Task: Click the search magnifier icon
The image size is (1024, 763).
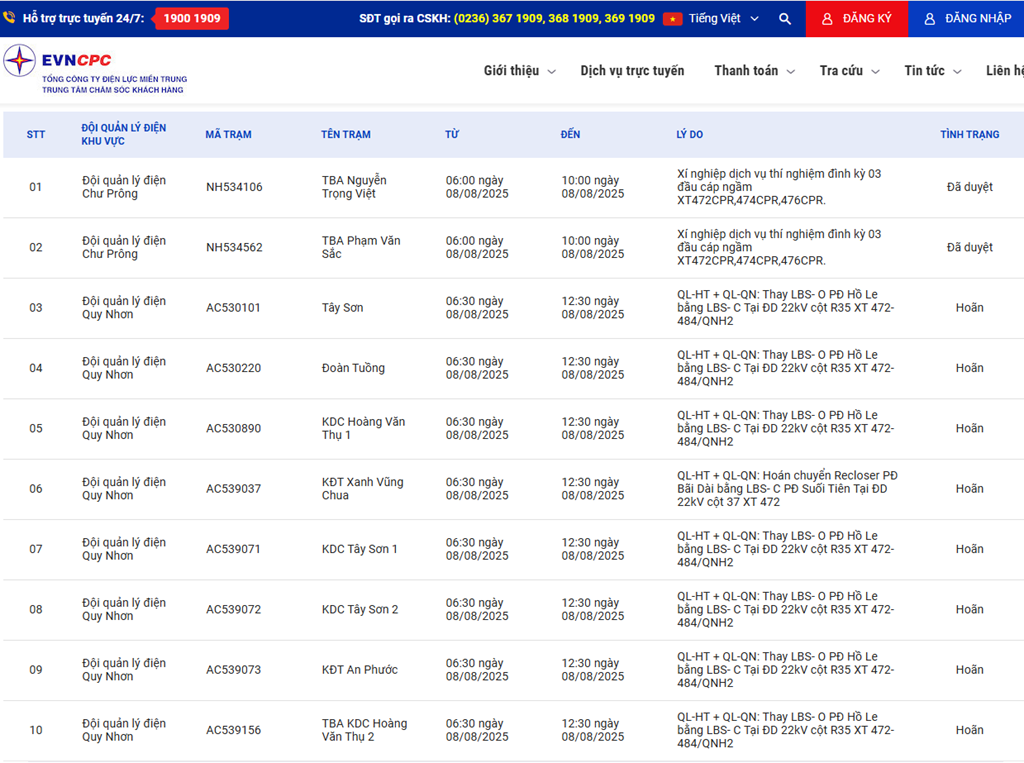Action: [785, 19]
